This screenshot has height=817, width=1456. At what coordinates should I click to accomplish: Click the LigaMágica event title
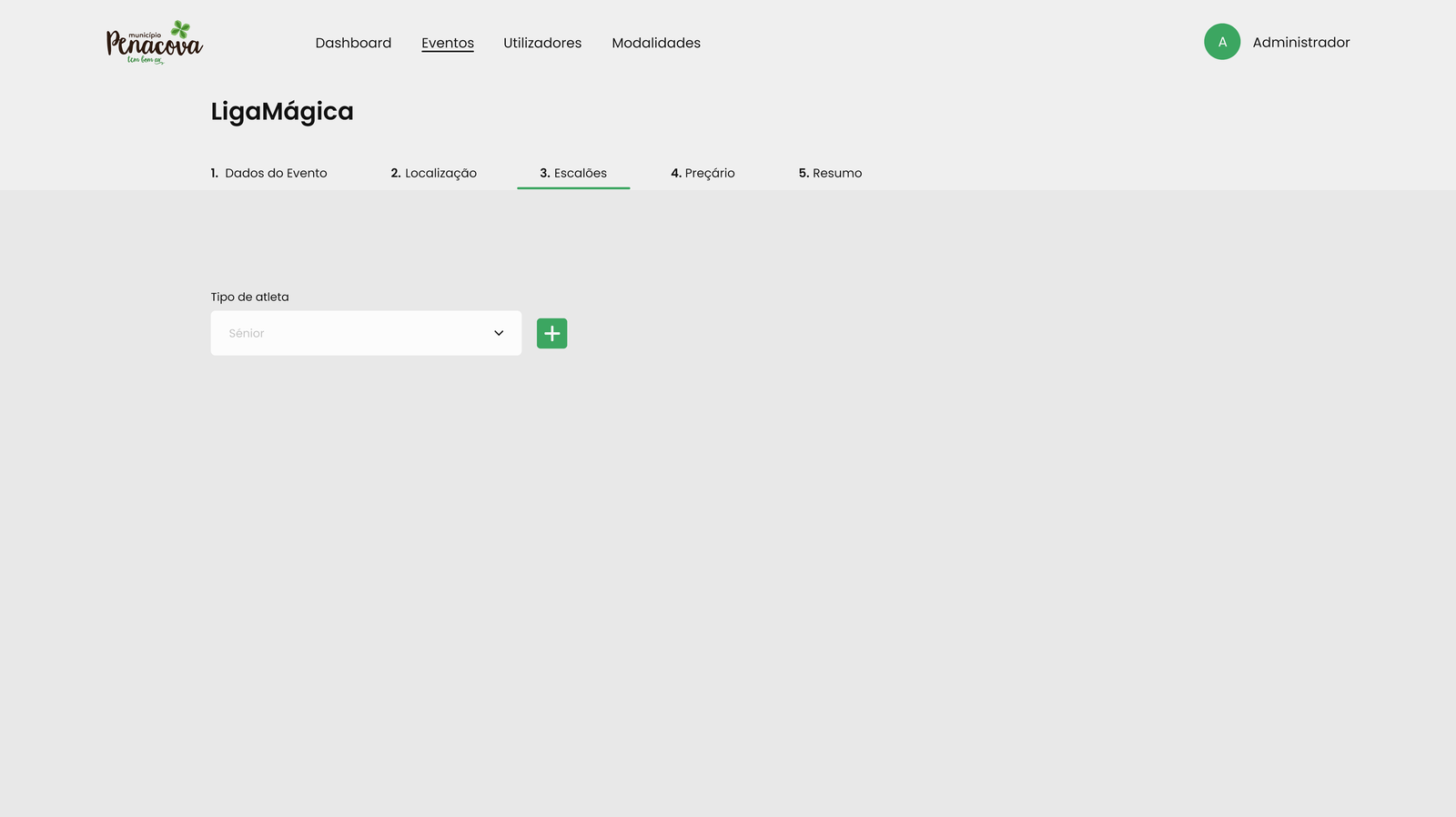coord(282,111)
